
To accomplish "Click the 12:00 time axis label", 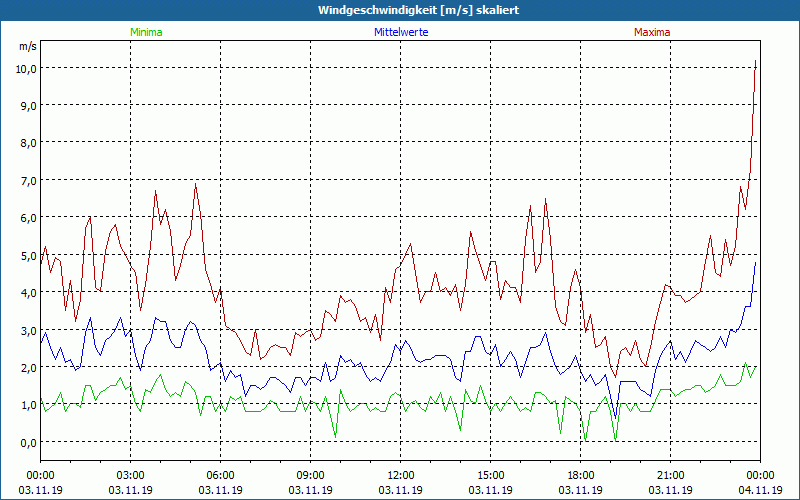I will click(401, 476).
